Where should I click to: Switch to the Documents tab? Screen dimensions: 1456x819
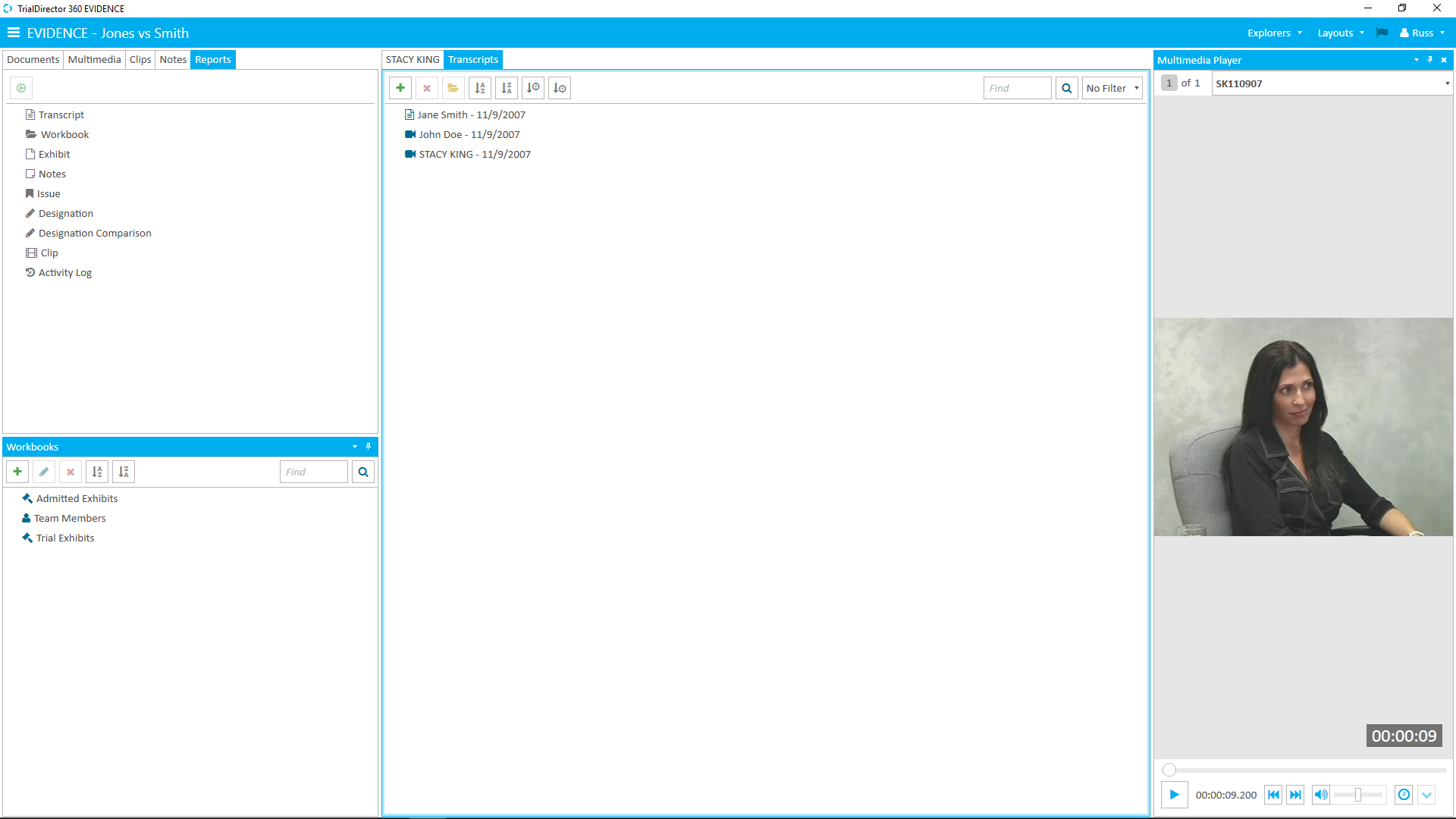click(33, 59)
